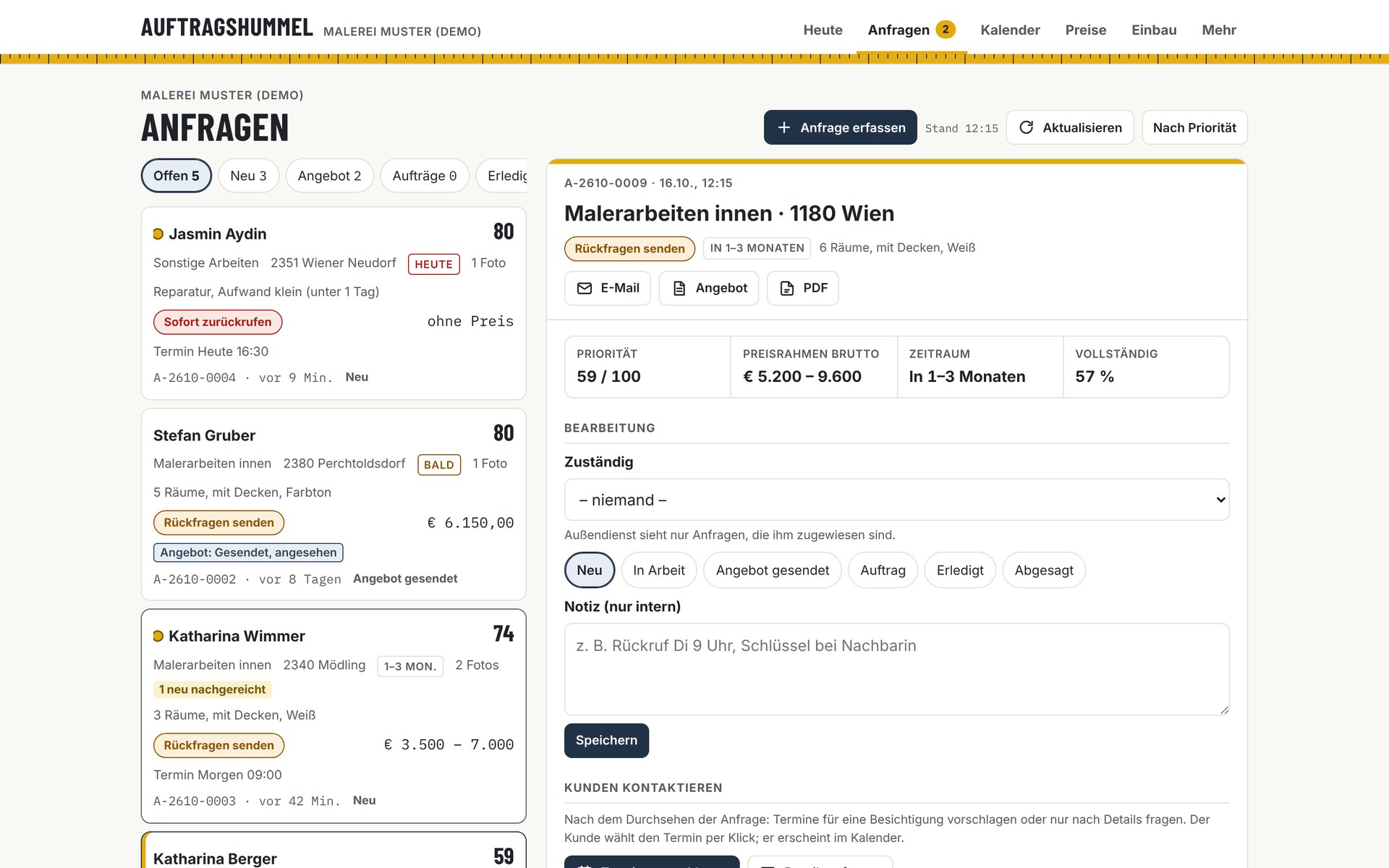Click the envelope icon on E-Mail button
The width and height of the screenshot is (1389, 868).
585,289
